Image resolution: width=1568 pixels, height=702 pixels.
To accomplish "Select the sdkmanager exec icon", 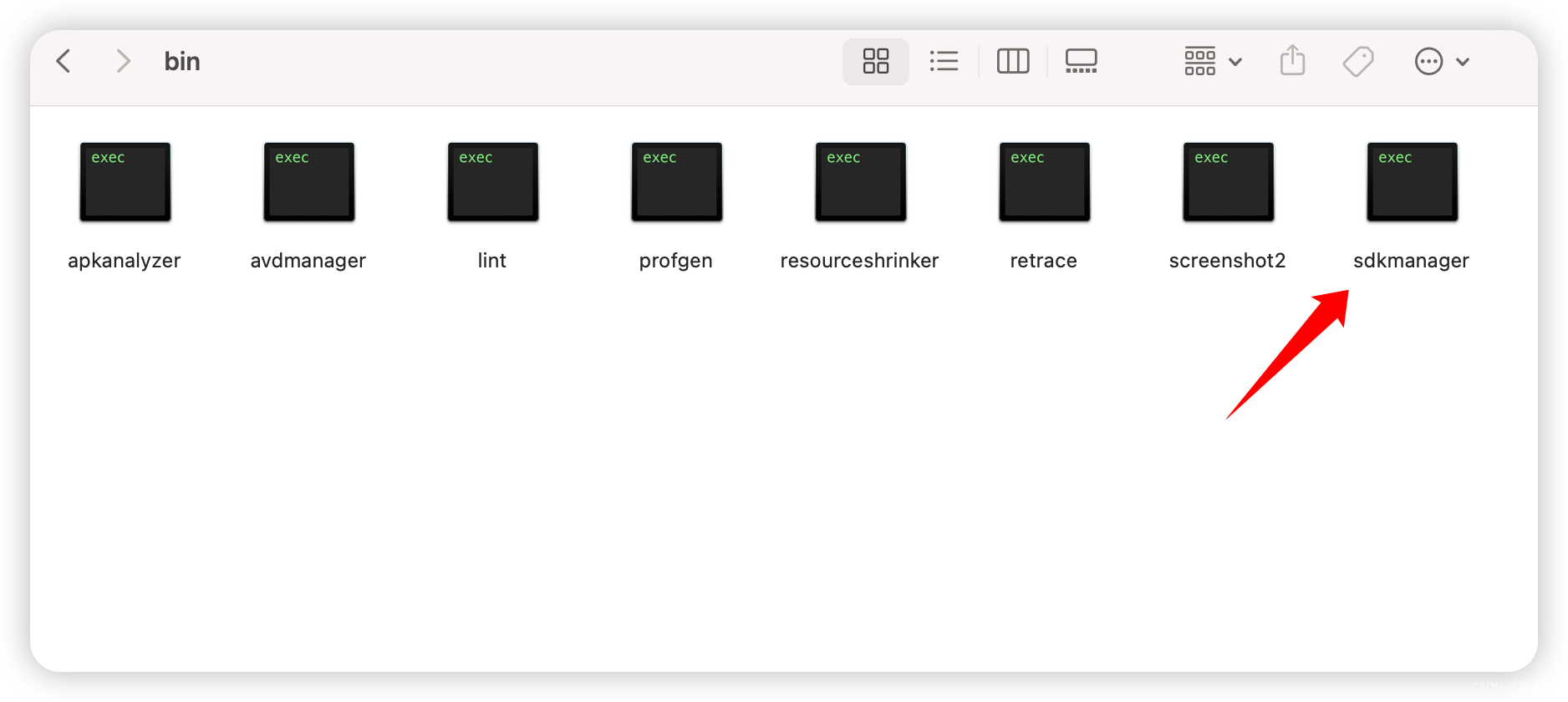I will (x=1413, y=181).
